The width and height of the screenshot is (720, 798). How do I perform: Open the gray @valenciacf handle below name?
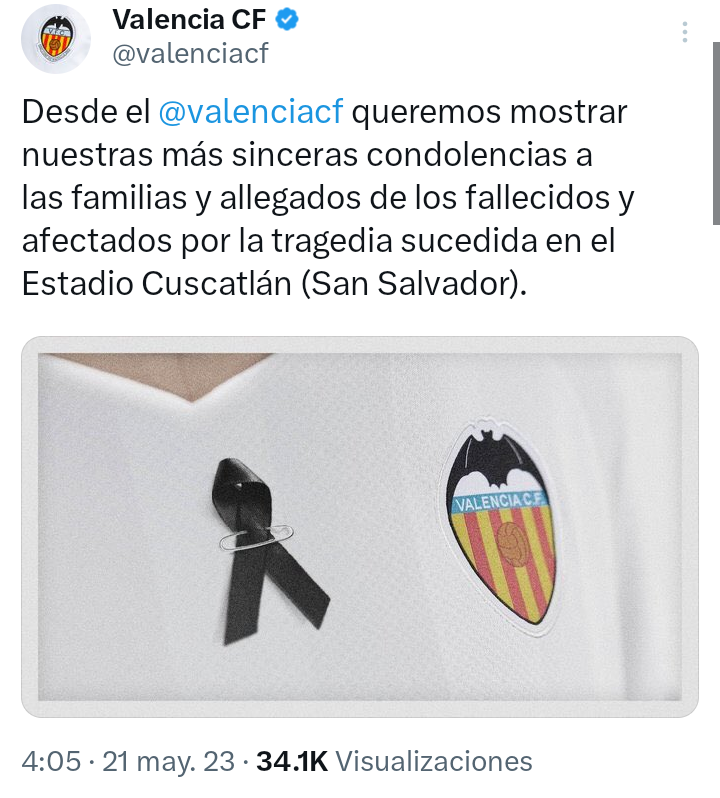[190, 53]
